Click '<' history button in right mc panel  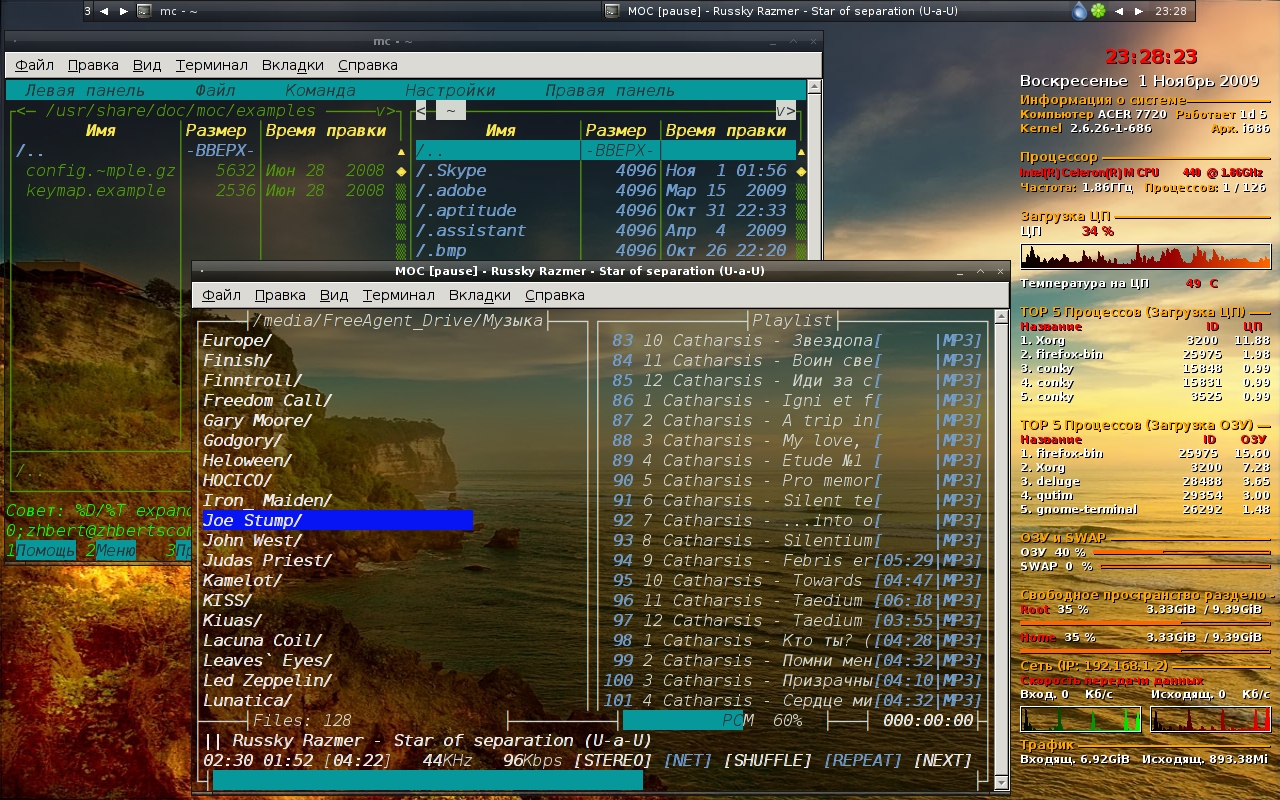pos(421,111)
